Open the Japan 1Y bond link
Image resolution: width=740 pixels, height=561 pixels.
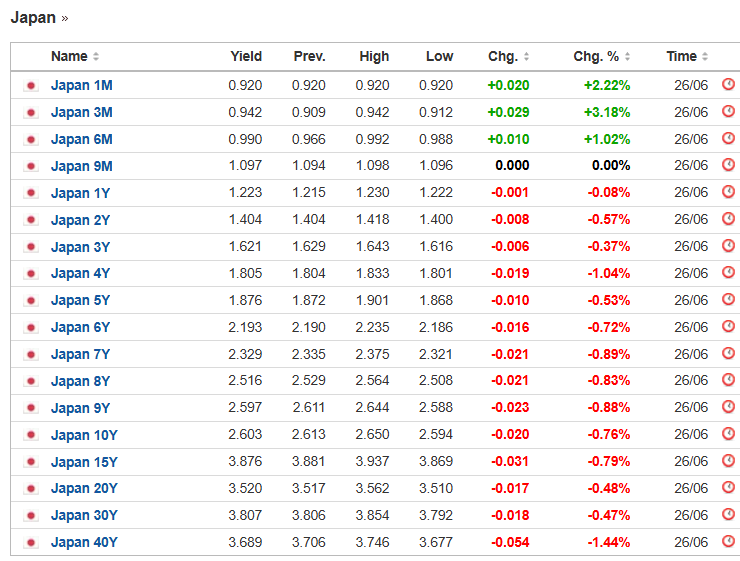point(80,193)
